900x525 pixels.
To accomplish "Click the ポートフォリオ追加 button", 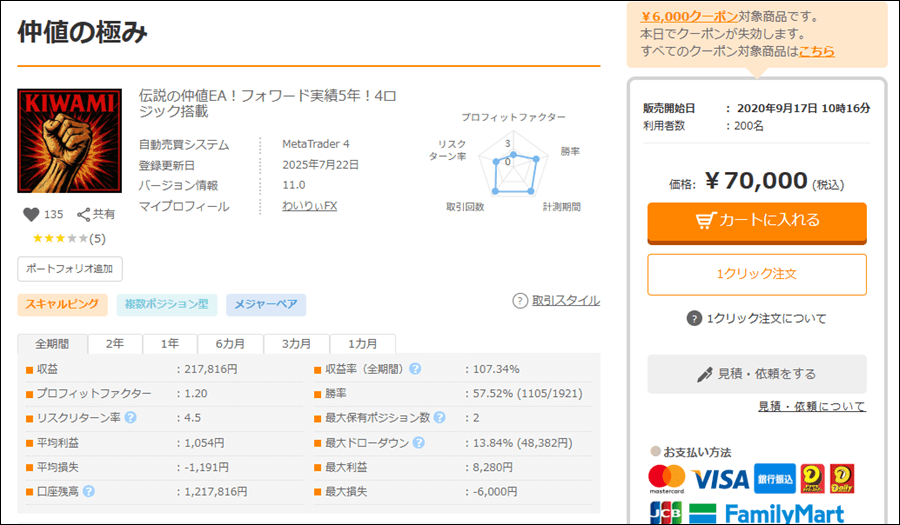I will tap(70, 268).
